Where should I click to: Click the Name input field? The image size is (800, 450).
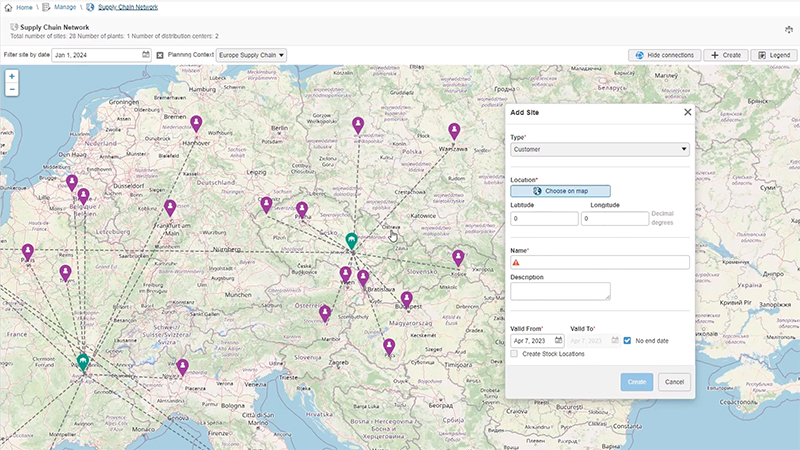click(x=599, y=262)
